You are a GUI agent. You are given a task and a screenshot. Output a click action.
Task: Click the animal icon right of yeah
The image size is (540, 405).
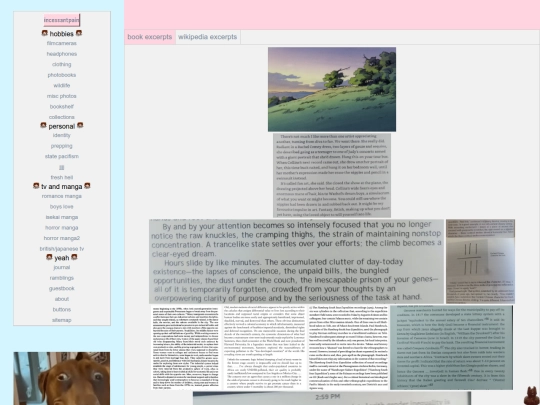74,257
